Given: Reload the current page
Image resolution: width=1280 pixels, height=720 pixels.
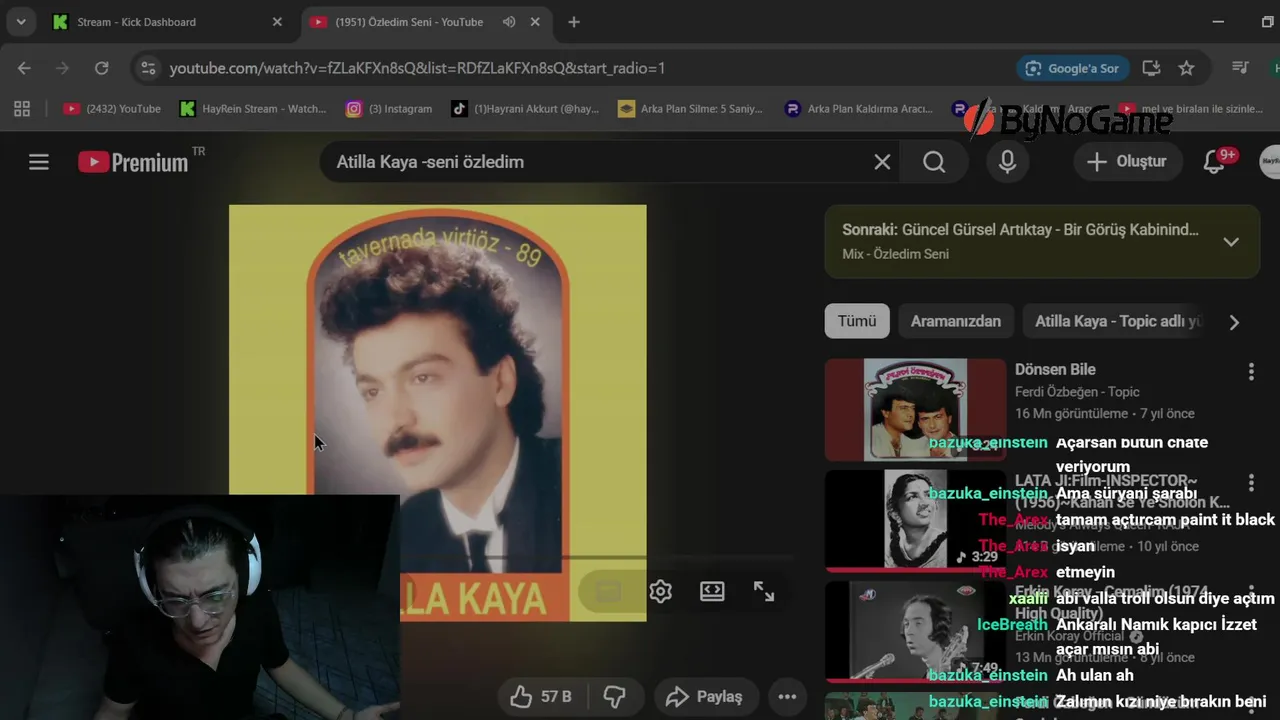Looking at the screenshot, I should pyautogui.click(x=101, y=68).
